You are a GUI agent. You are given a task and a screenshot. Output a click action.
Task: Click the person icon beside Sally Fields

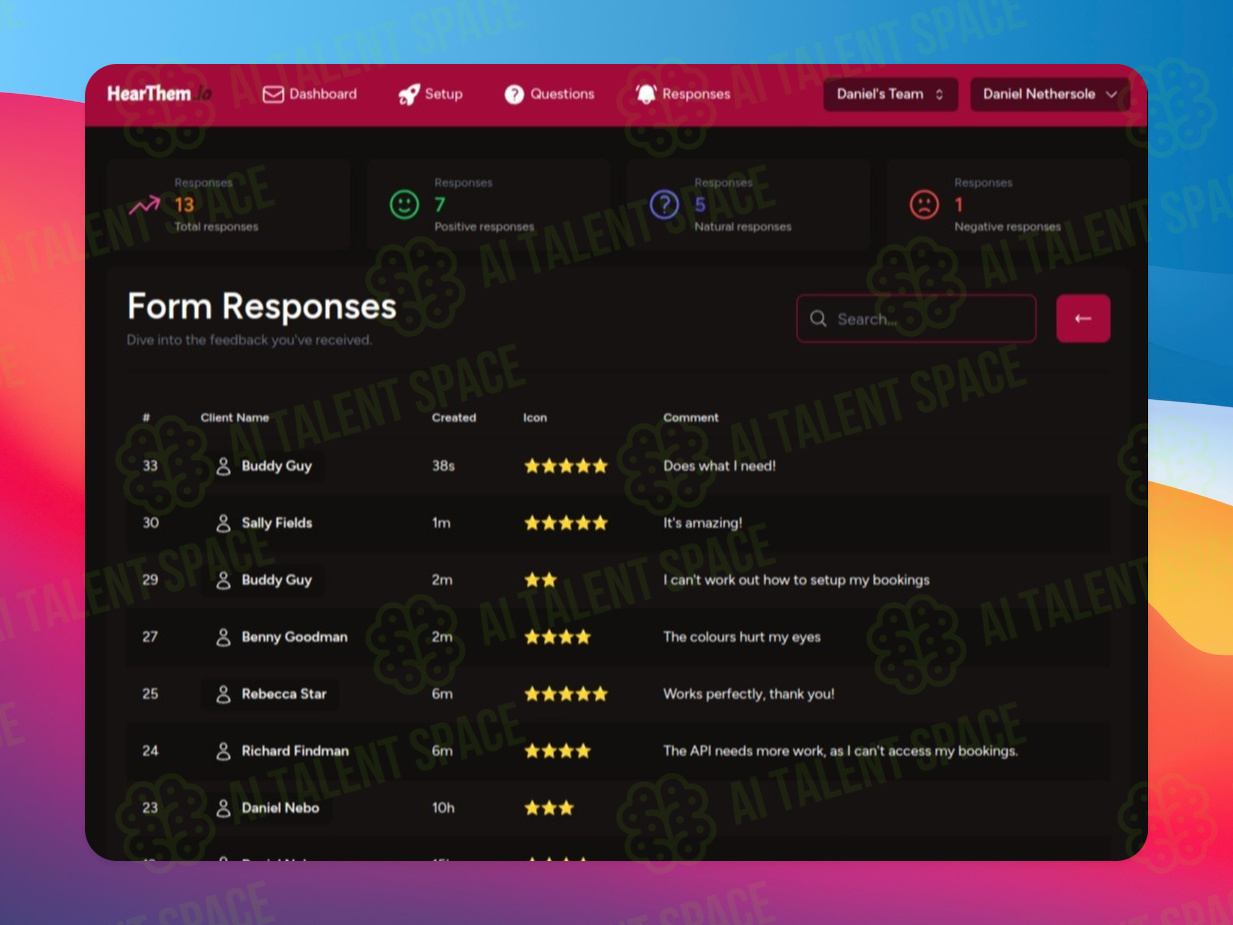[x=223, y=523]
